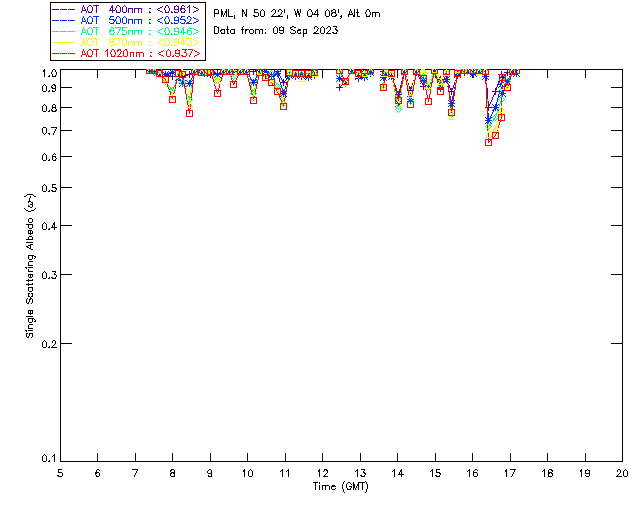Click the y-axis tick label 0.3
The width and height of the screenshot is (640, 512).
(x=49, y=275)
